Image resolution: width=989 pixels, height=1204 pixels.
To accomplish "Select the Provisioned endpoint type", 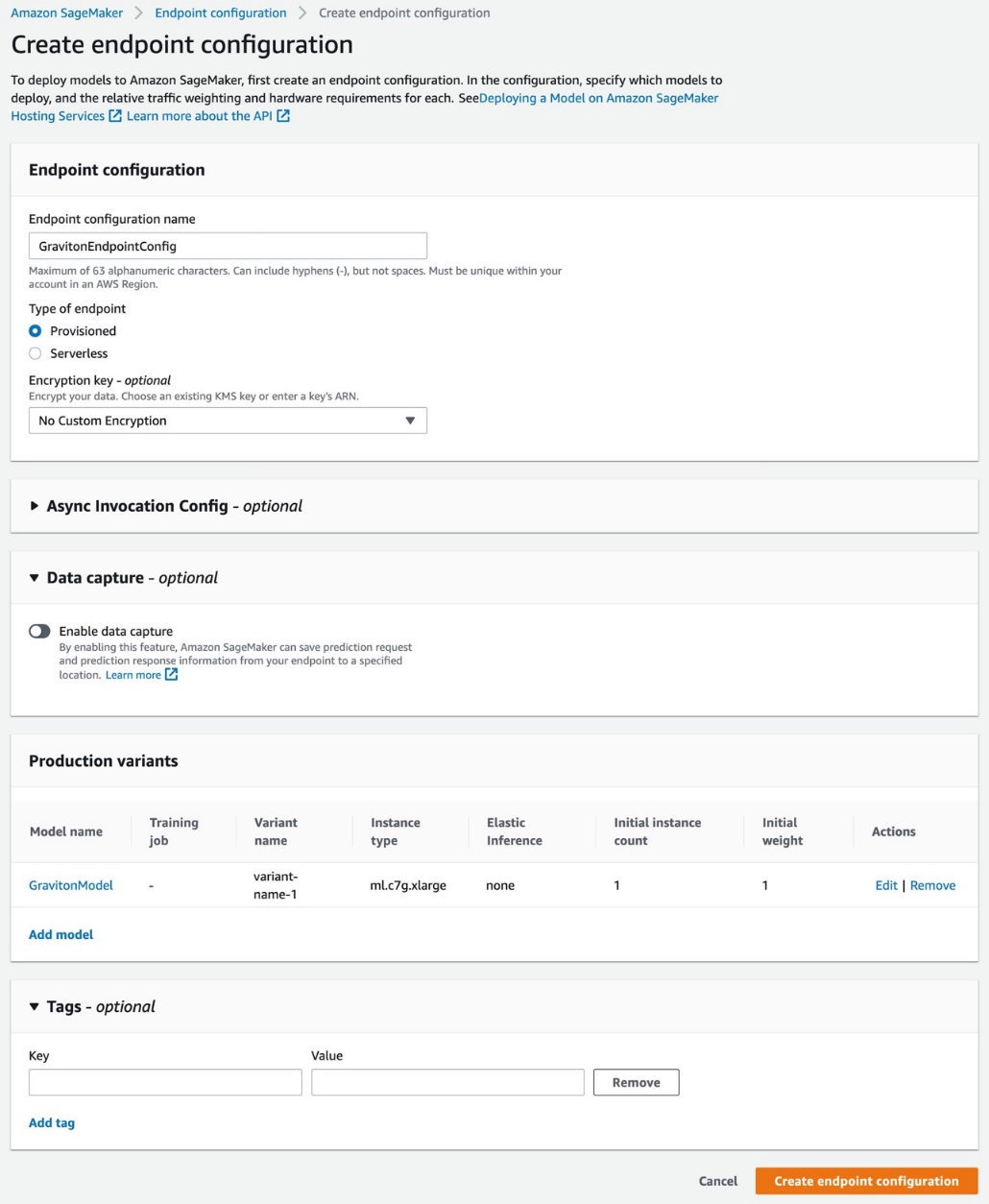I will 36,331.
